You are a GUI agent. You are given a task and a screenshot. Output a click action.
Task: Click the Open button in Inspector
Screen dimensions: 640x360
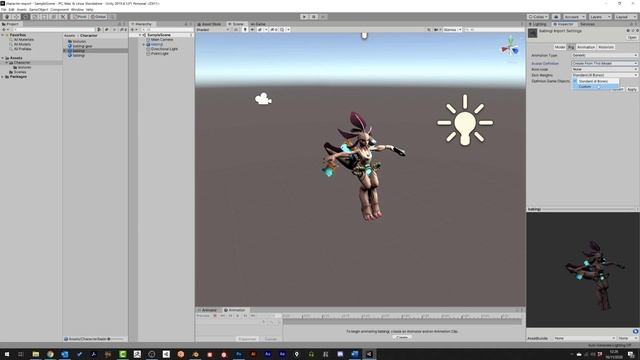pos(632,37)
